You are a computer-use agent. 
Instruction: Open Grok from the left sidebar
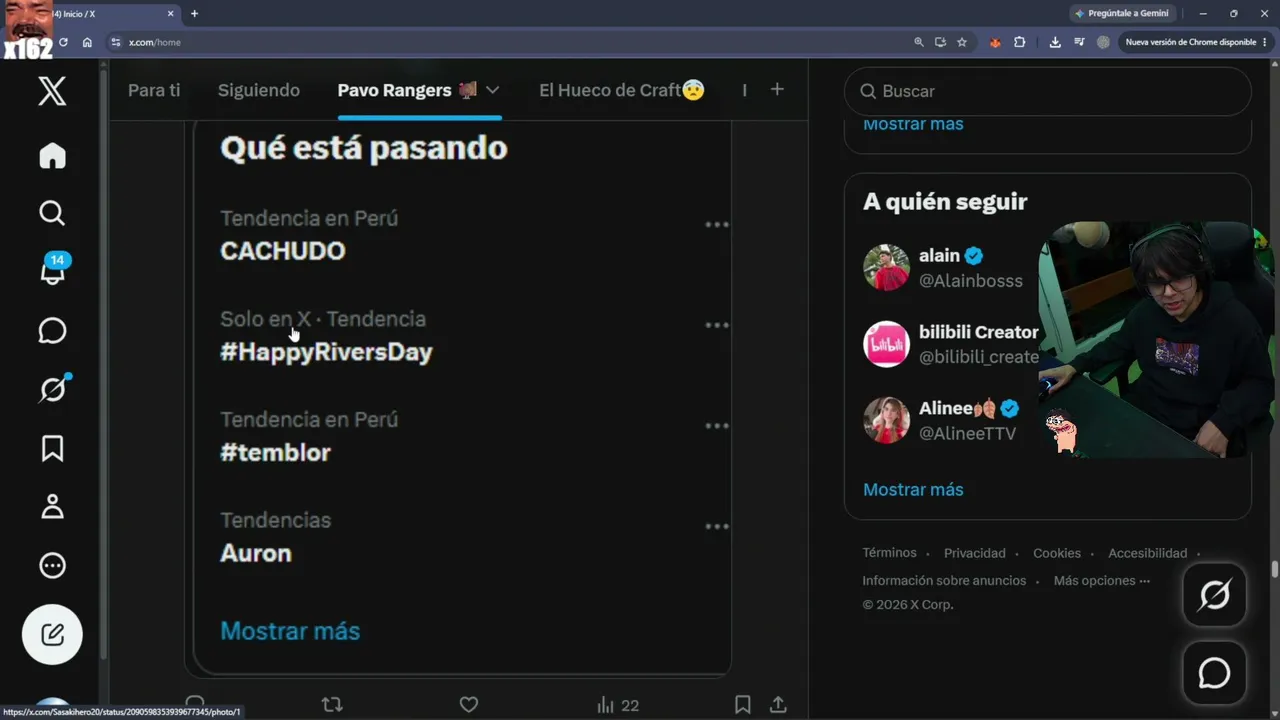[54, 388]
